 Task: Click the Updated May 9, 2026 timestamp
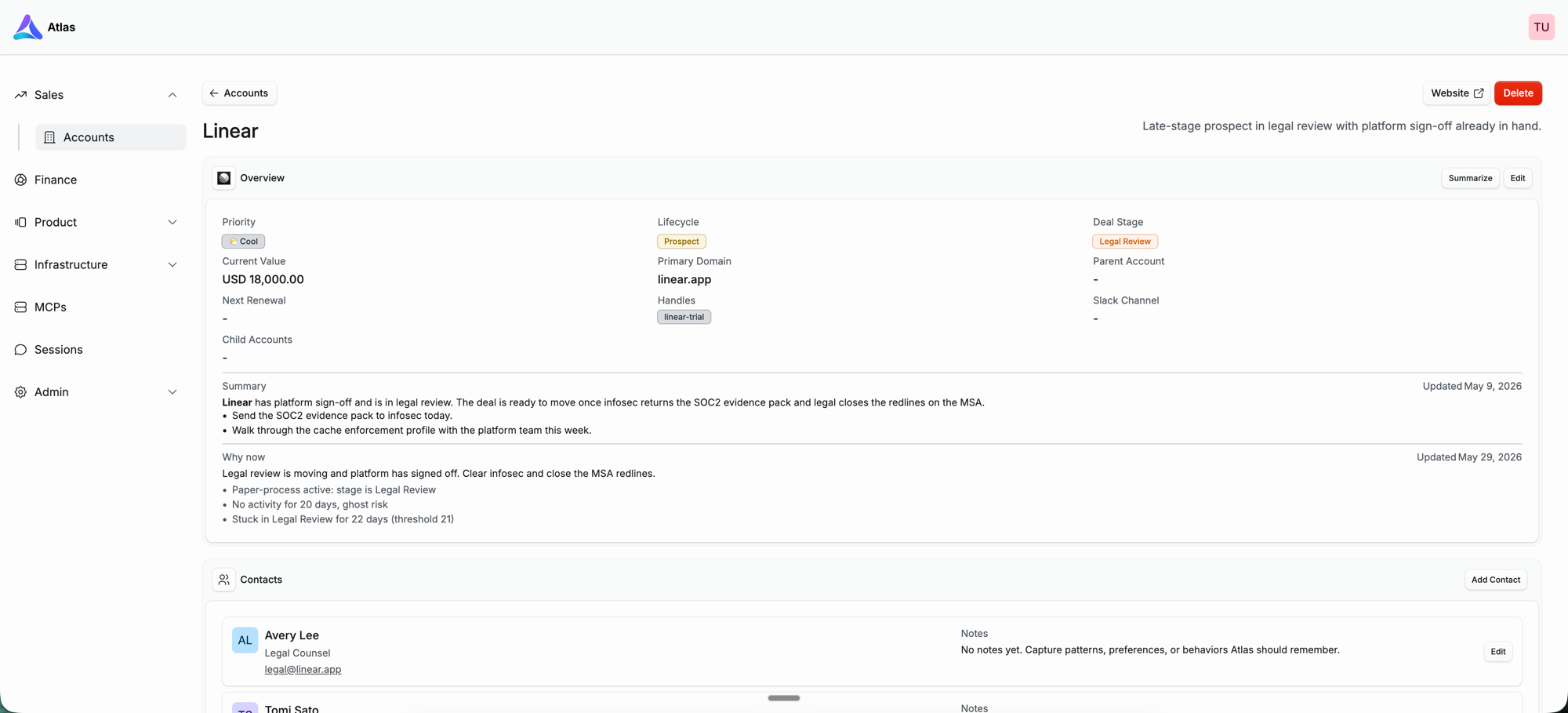(x=1472, y=386)
